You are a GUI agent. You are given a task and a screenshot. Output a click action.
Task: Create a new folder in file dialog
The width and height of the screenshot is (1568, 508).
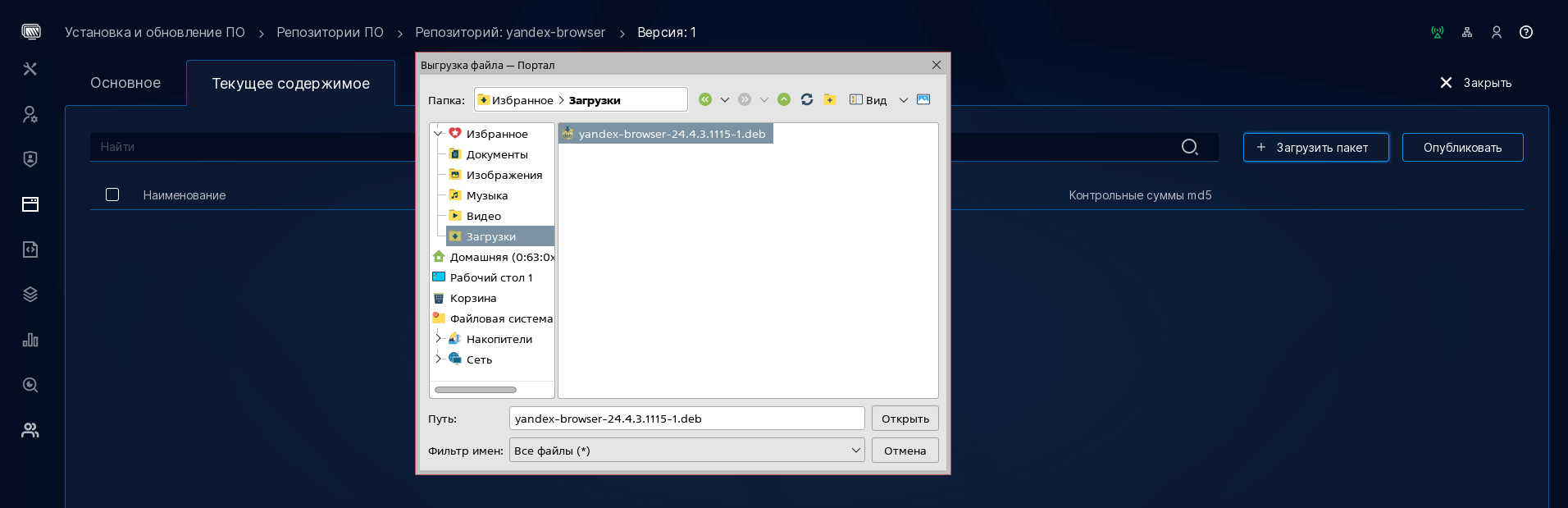pyautogui.click(x=830, y=99)
